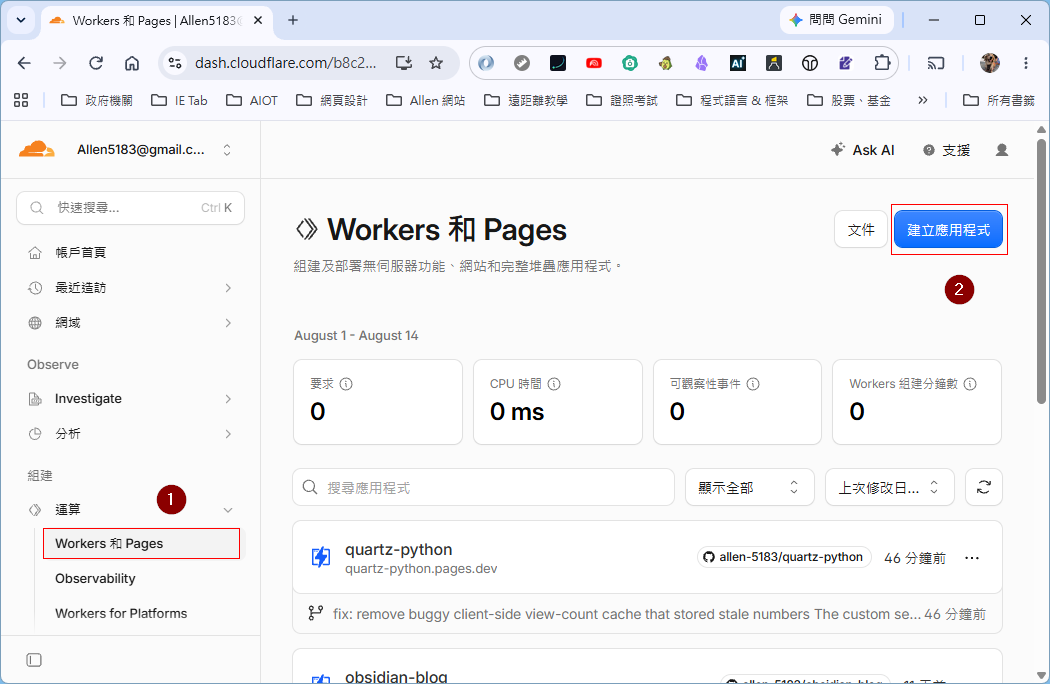This screenshot has height=684, width=1050.
Task: Open the obsidian-blog project
Action: pyautogui.click(x=396, y=677)
